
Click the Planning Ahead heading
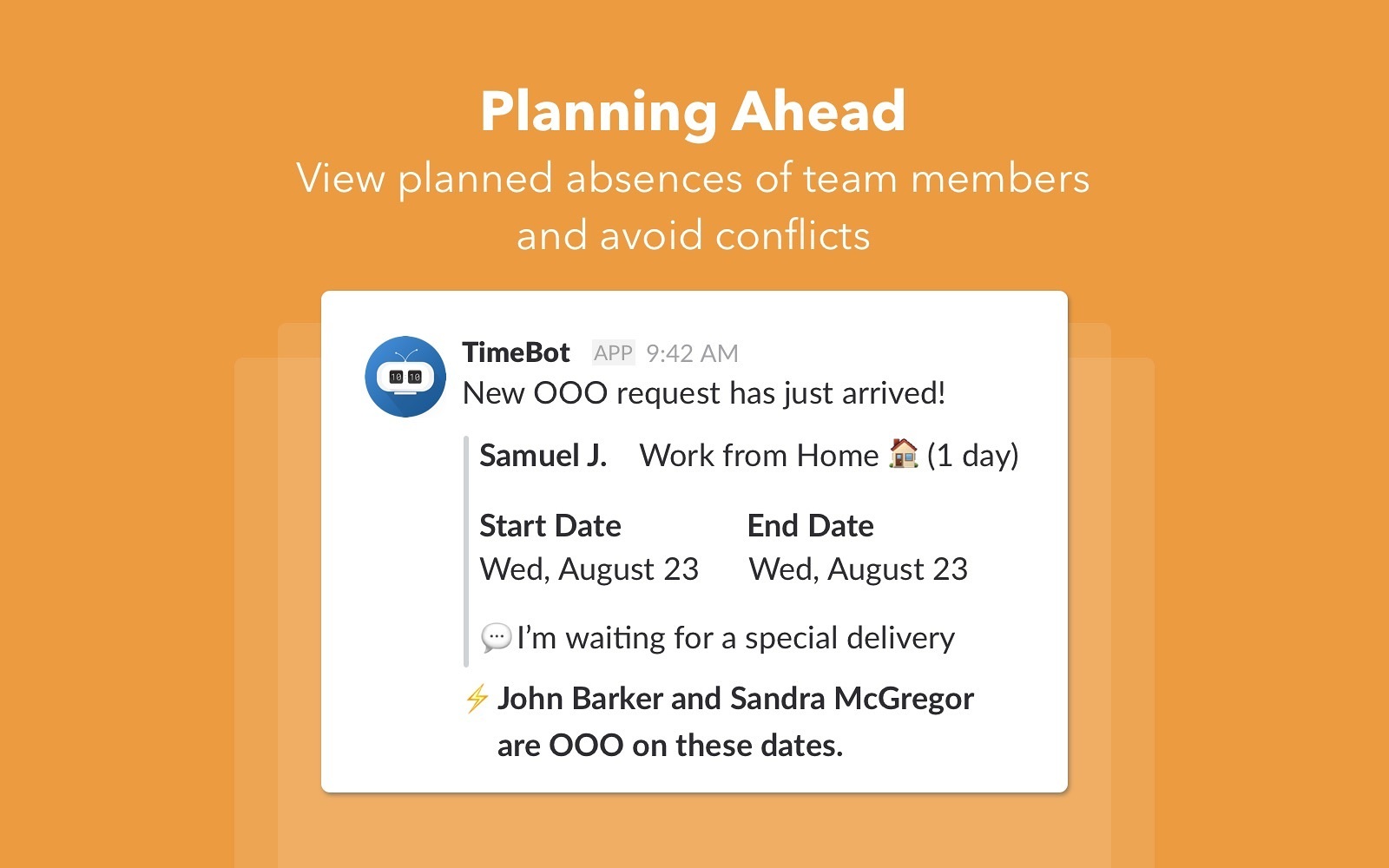click(693, 111)
